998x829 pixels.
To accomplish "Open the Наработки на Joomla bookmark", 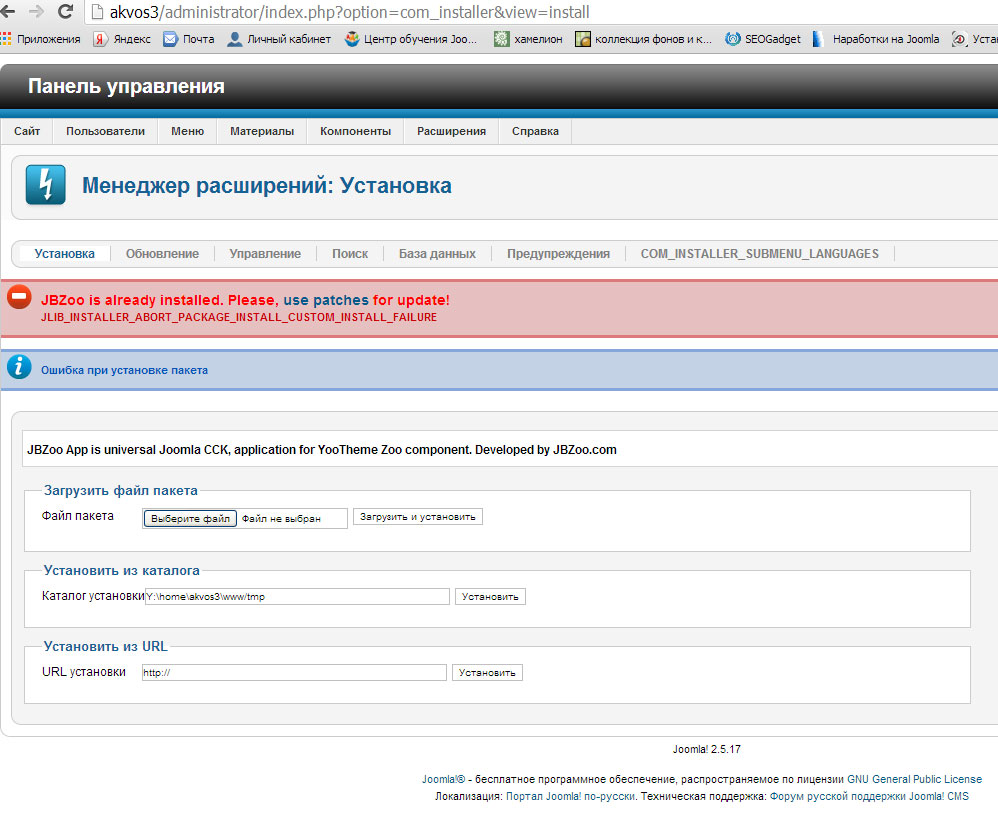I will point(876,39).
